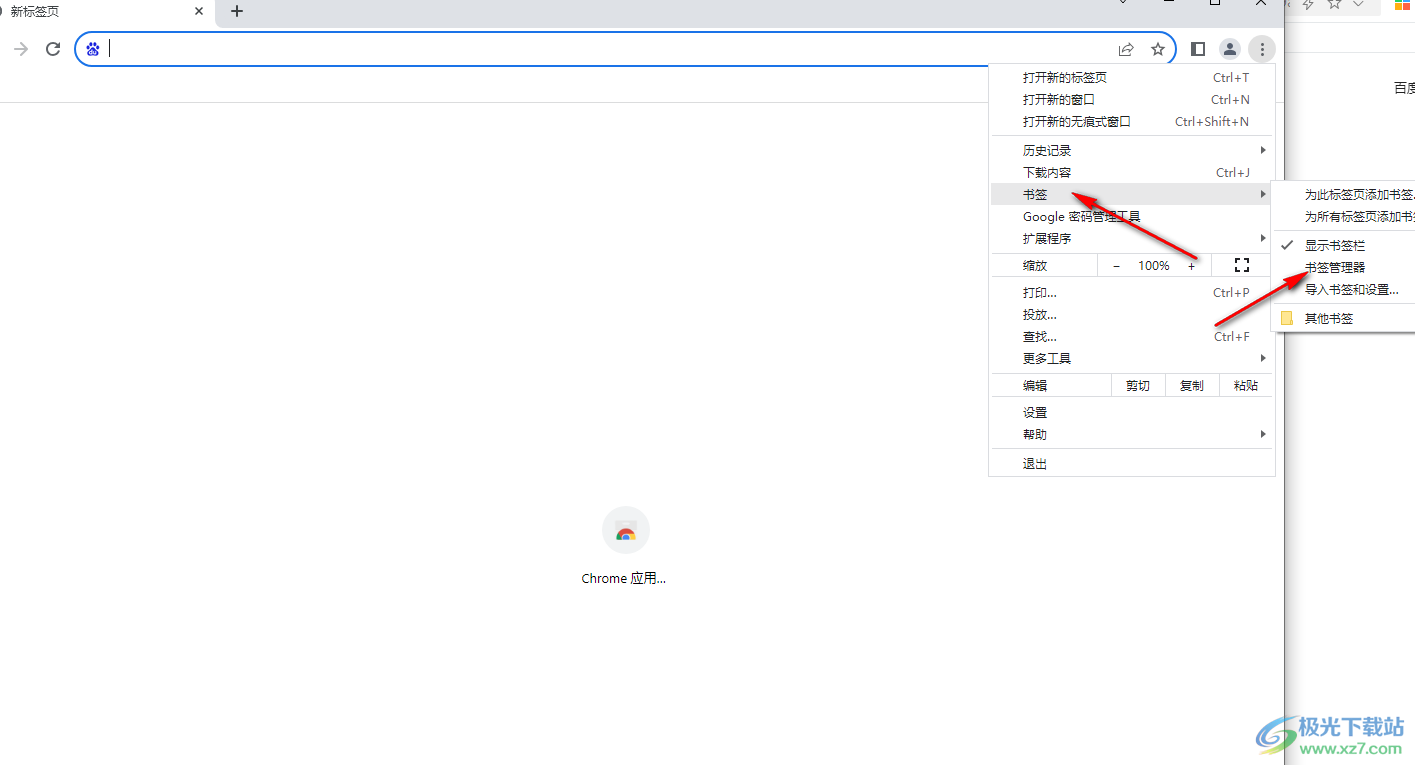This screenshot has height=765, width=1415.
Task: Select 打开新的标签页 menu item
Action: [x=1132, y=77]
